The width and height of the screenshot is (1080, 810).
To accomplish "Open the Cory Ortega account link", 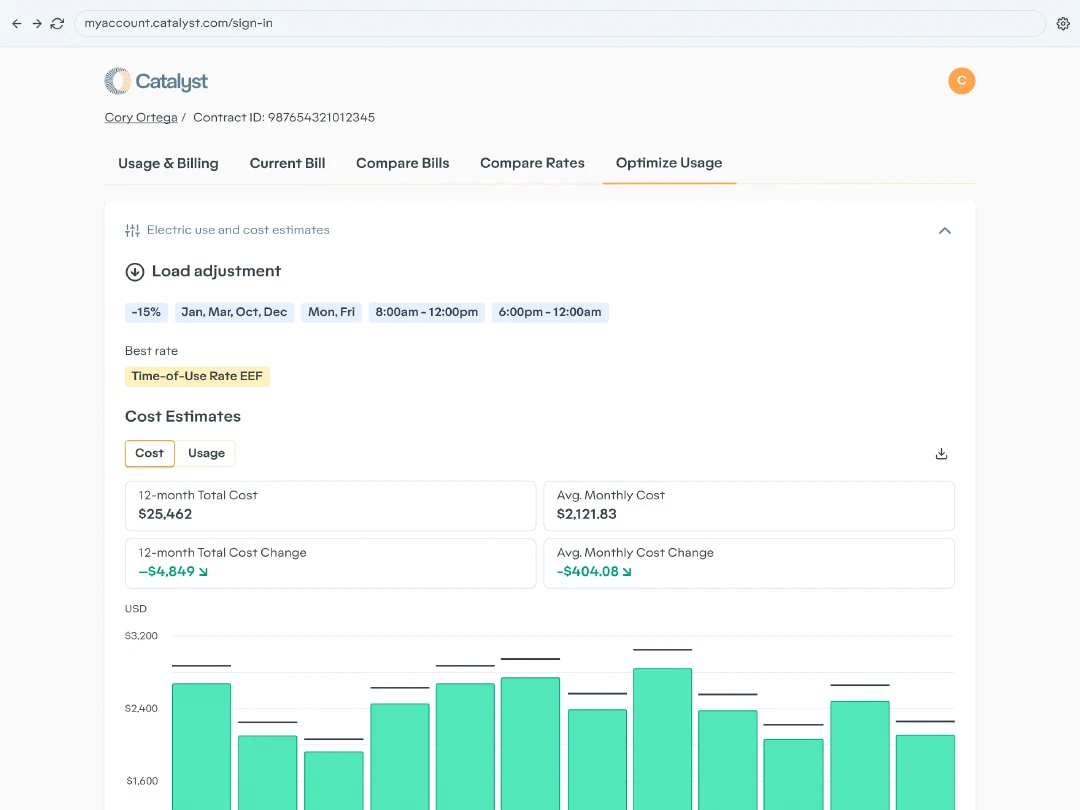I will click(141, 118).
